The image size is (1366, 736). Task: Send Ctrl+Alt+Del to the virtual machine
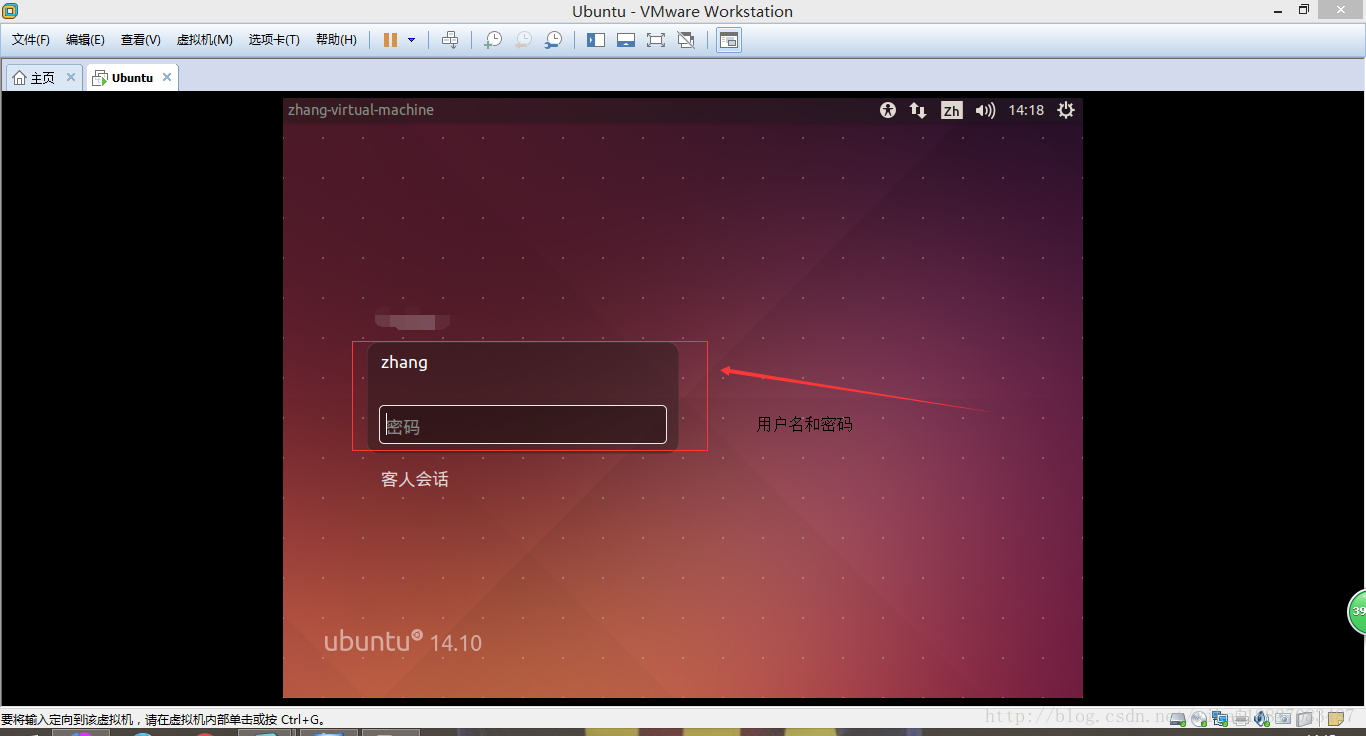(x=450, y=40)
